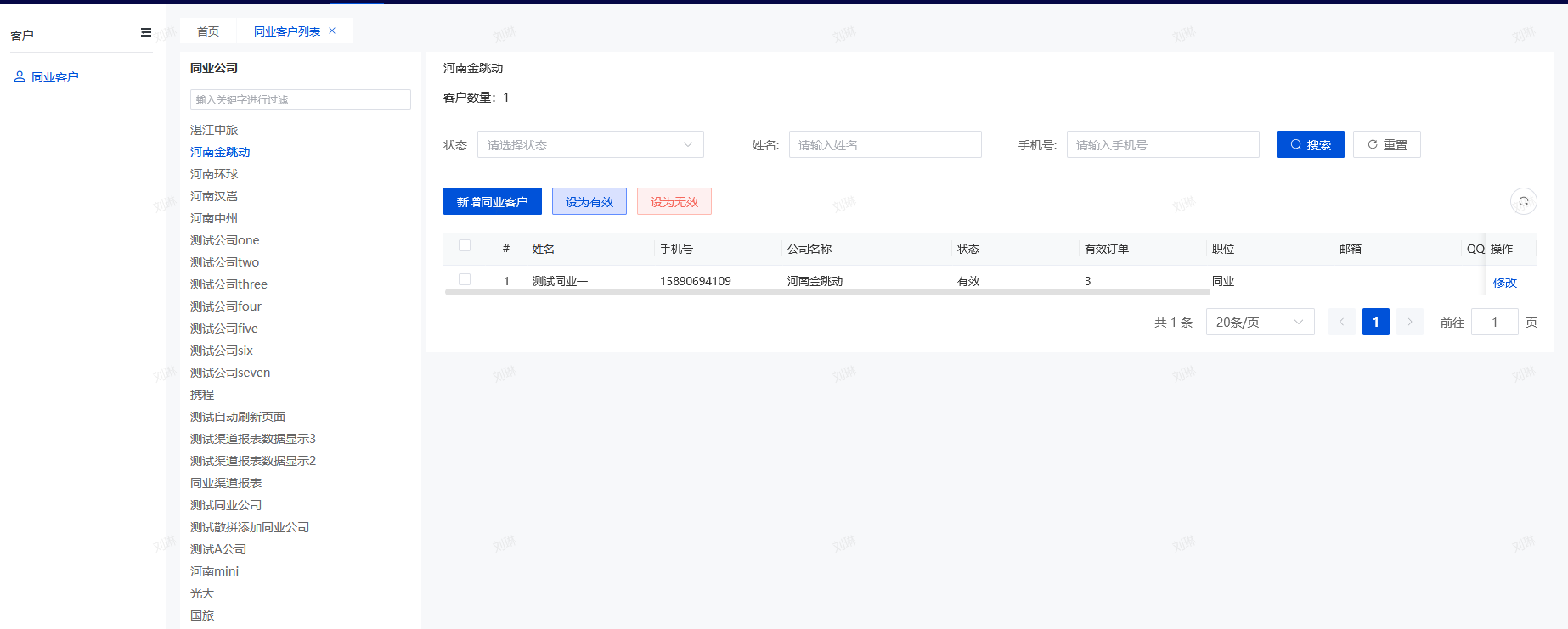This screenshot has height=629, width=1568.
Task: Open 同业客户 in the left menu
Action: (x=54, y=77)
